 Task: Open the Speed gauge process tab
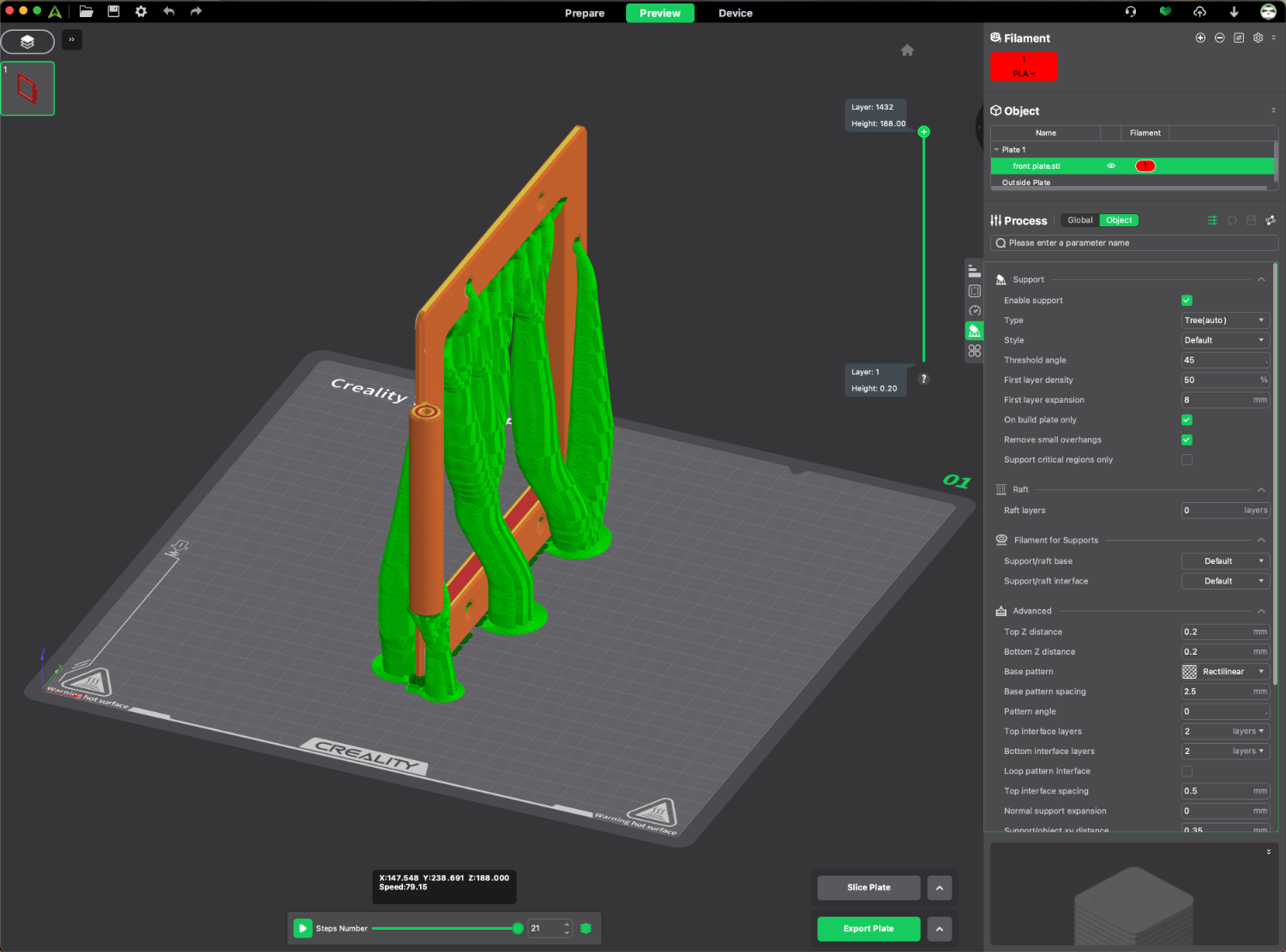[974, 310]
